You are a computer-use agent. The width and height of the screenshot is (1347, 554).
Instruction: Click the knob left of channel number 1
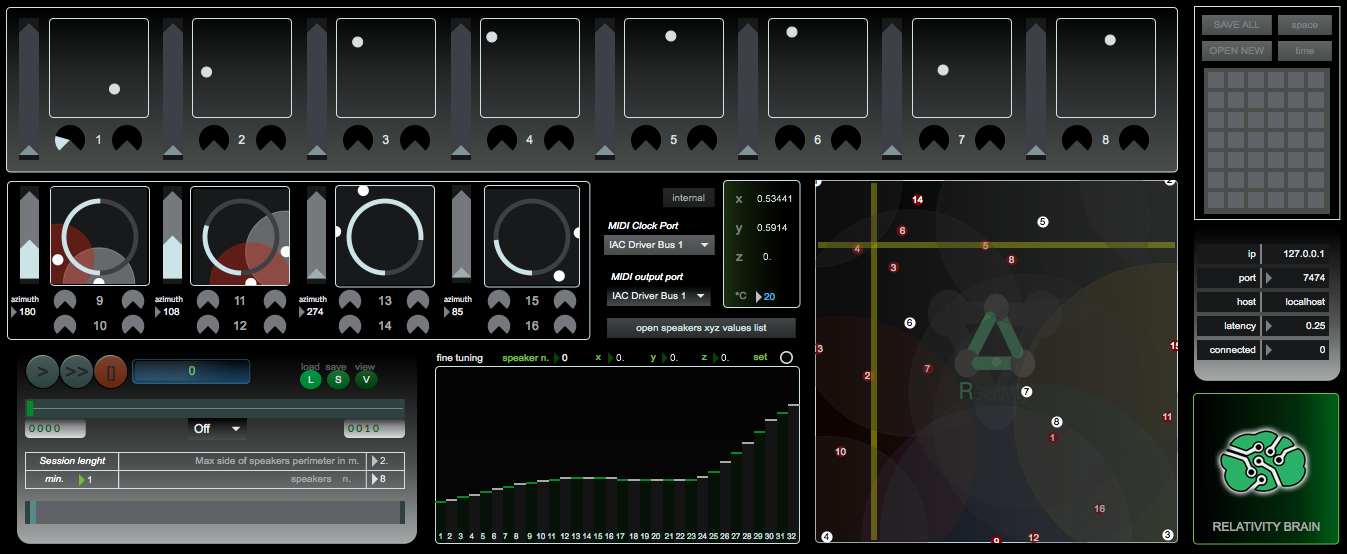point(70,139)
